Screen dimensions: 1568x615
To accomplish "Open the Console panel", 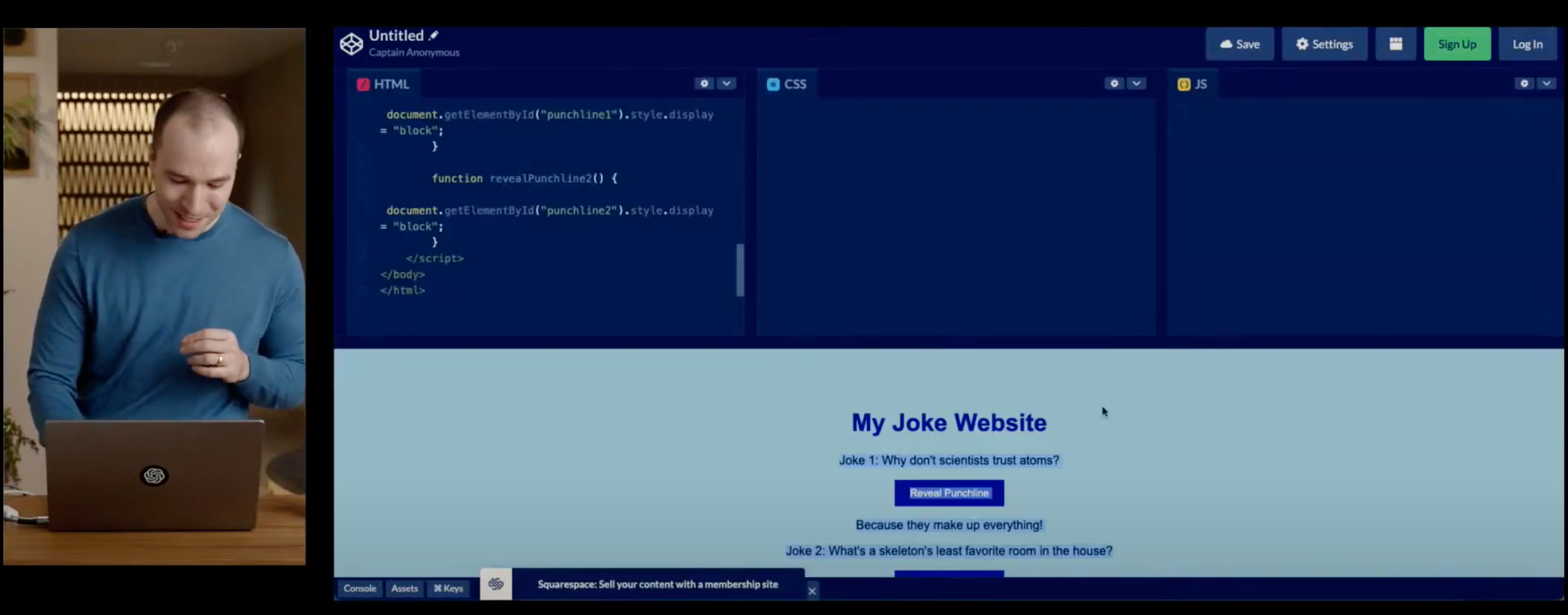I will 360,589.
